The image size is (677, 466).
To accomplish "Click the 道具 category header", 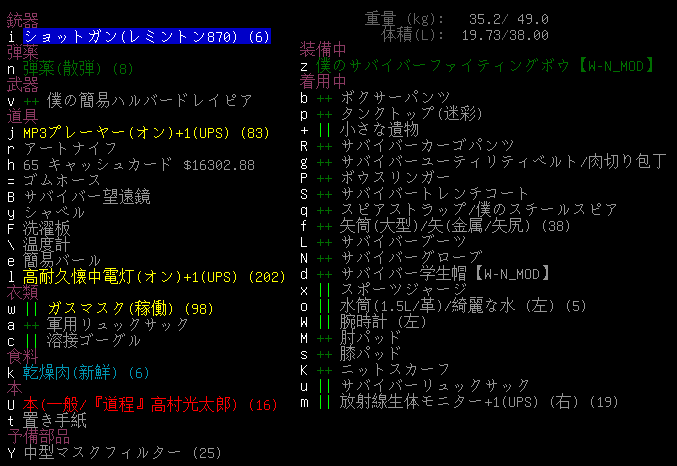I will click(23, 116).
